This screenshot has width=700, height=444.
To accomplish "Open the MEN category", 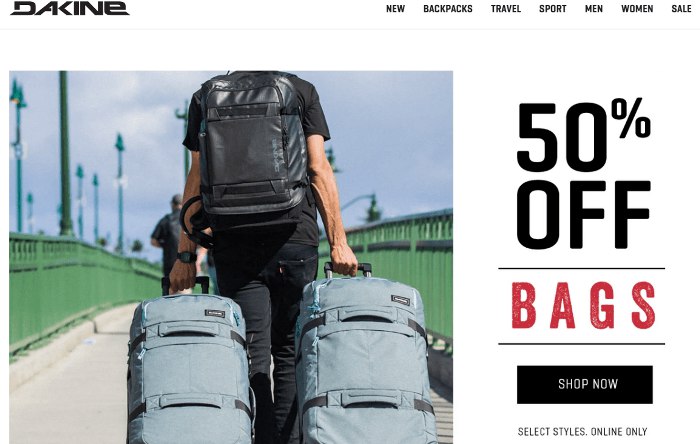I will tap(594, 9).
